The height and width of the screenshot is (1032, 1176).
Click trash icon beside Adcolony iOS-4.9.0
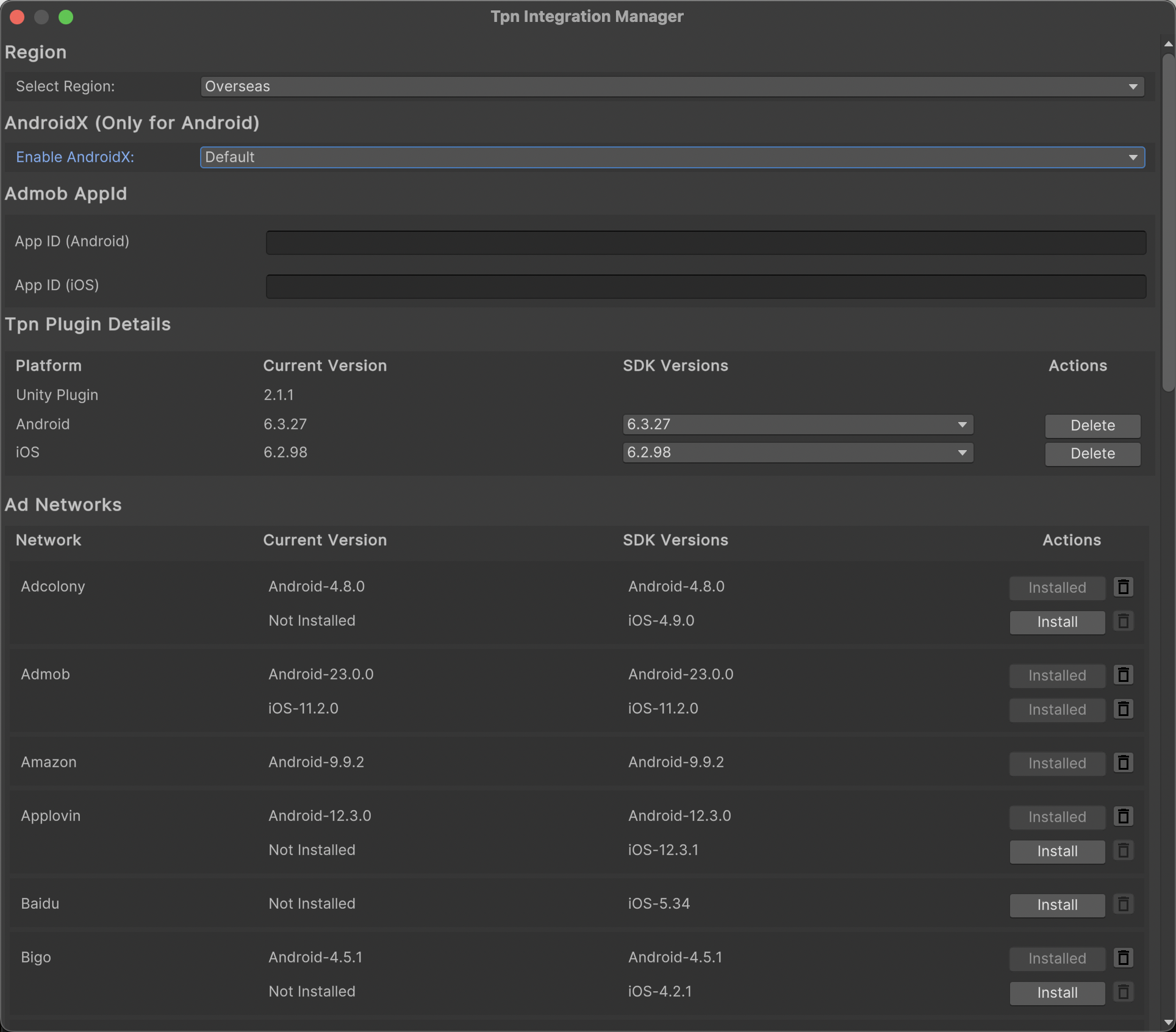tap(1123, 621)
